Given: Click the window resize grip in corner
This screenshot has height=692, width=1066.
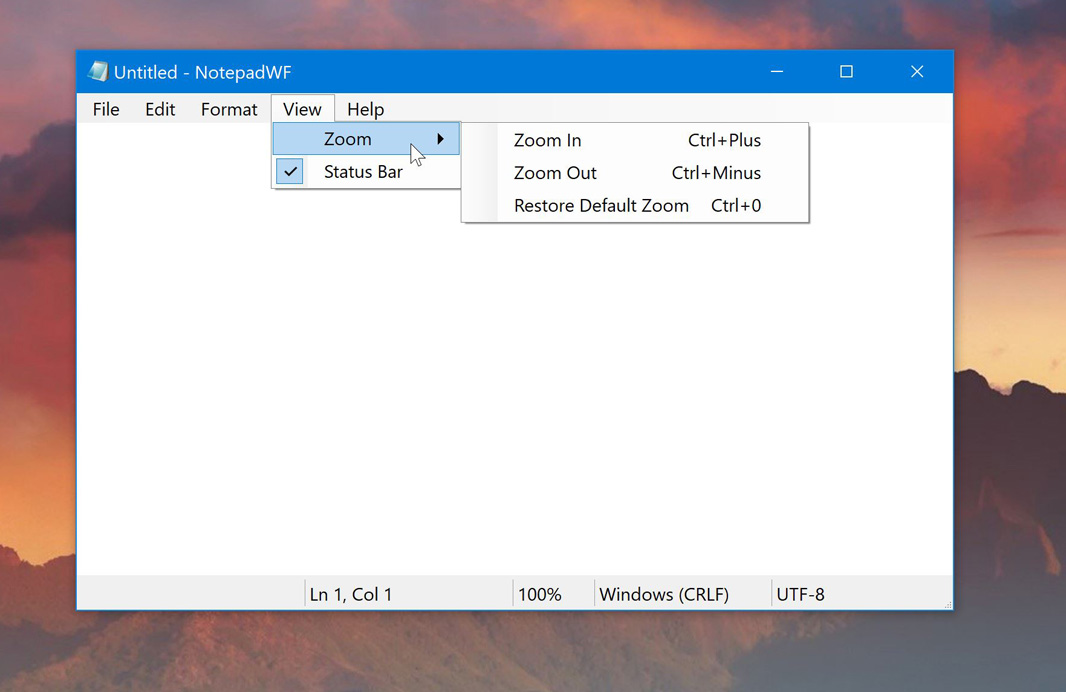Looking at the screenshot, I should (947, 604).
